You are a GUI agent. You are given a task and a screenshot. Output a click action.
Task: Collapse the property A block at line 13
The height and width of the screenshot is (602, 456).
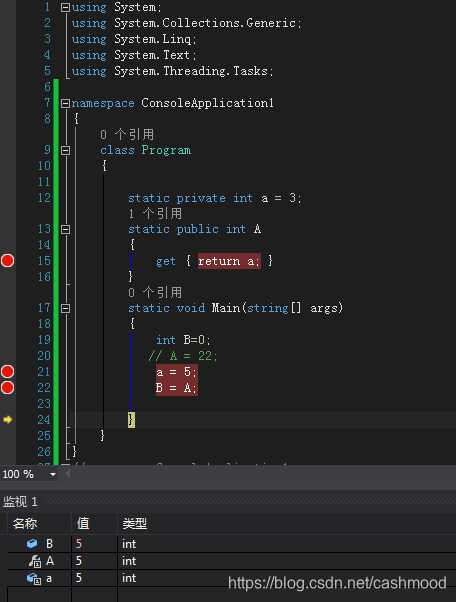[x=66, y=229]
